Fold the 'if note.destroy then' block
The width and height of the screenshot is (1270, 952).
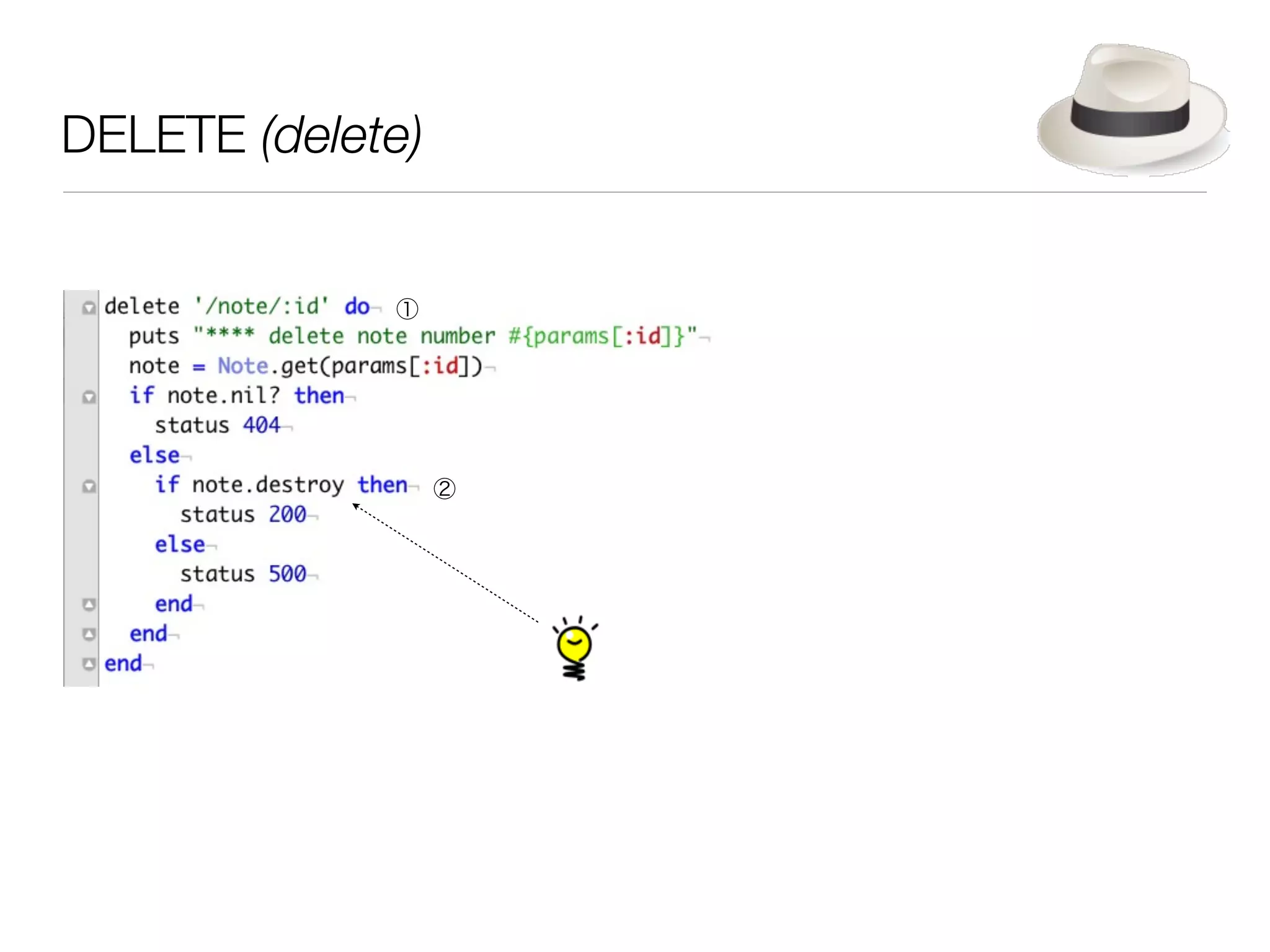click(x=89, y=487)
